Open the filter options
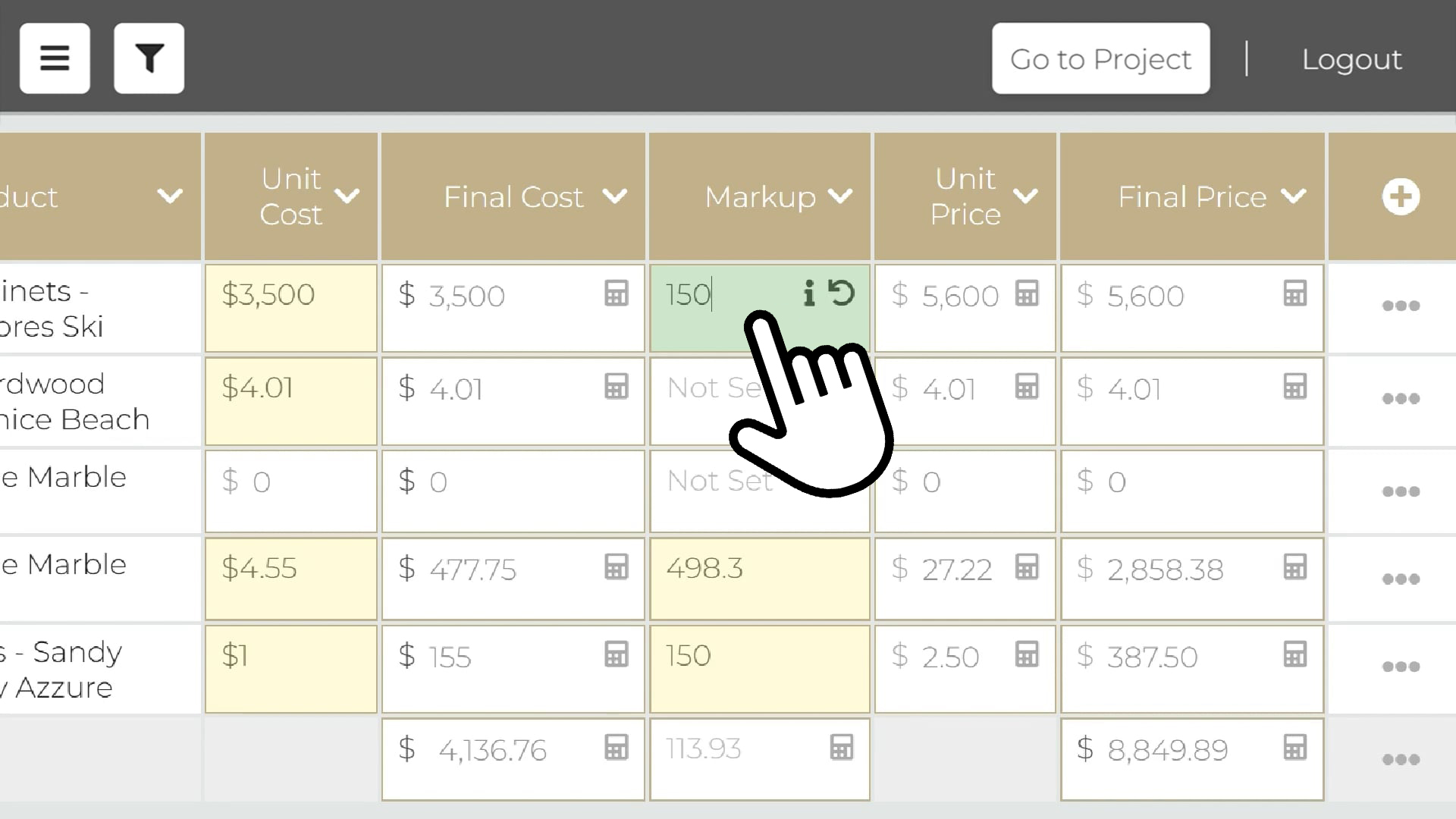The image size is (1456, 819). point(149,58)
